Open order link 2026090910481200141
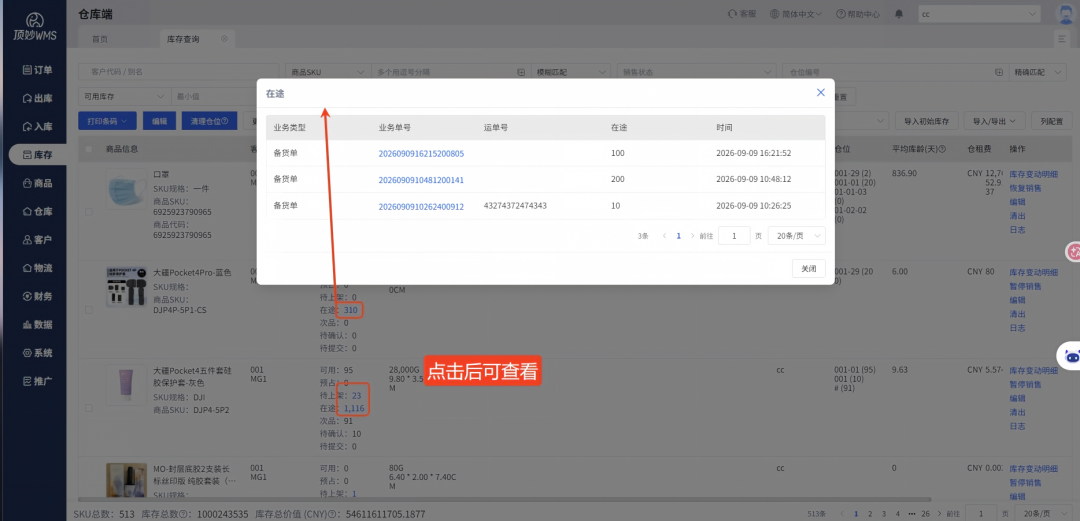 pyautogui.click(x=421, y=179)
